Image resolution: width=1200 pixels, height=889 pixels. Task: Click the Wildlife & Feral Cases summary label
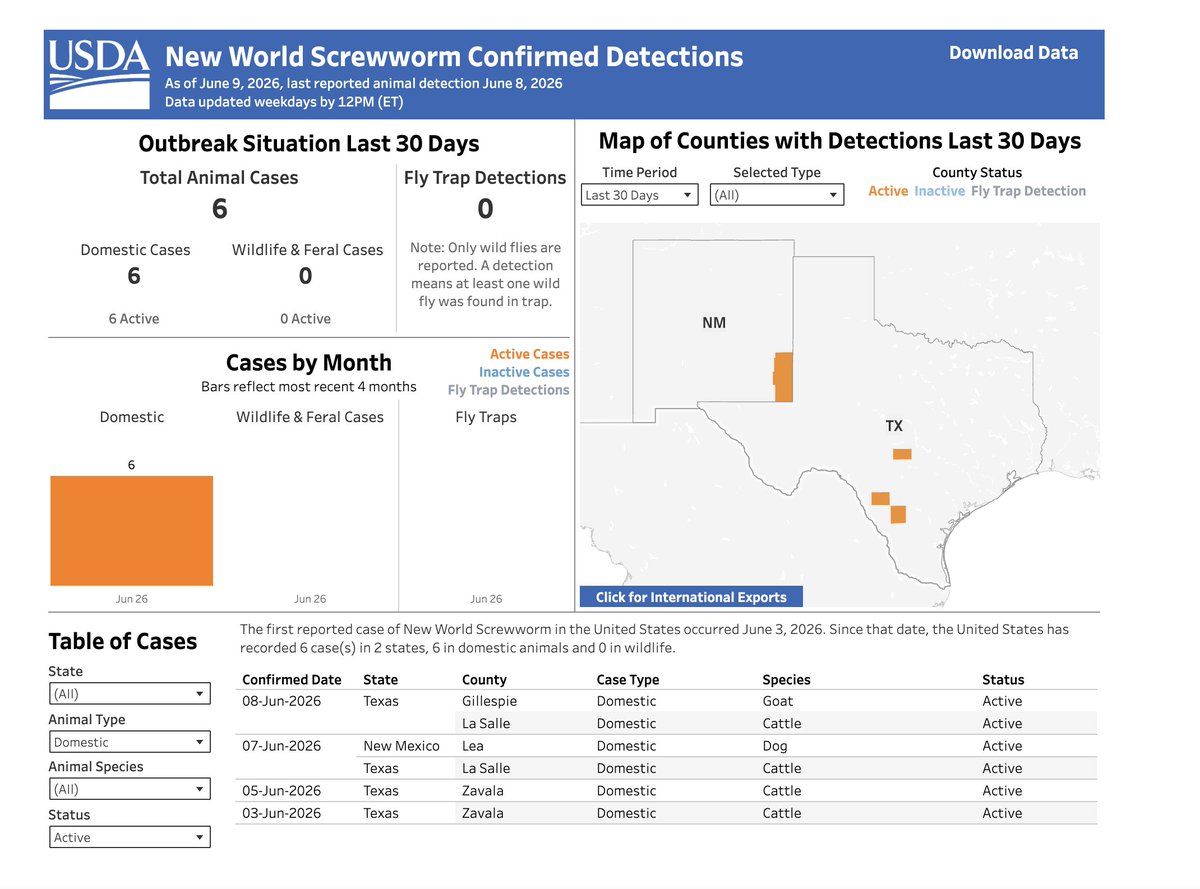(x=308, y=250)
